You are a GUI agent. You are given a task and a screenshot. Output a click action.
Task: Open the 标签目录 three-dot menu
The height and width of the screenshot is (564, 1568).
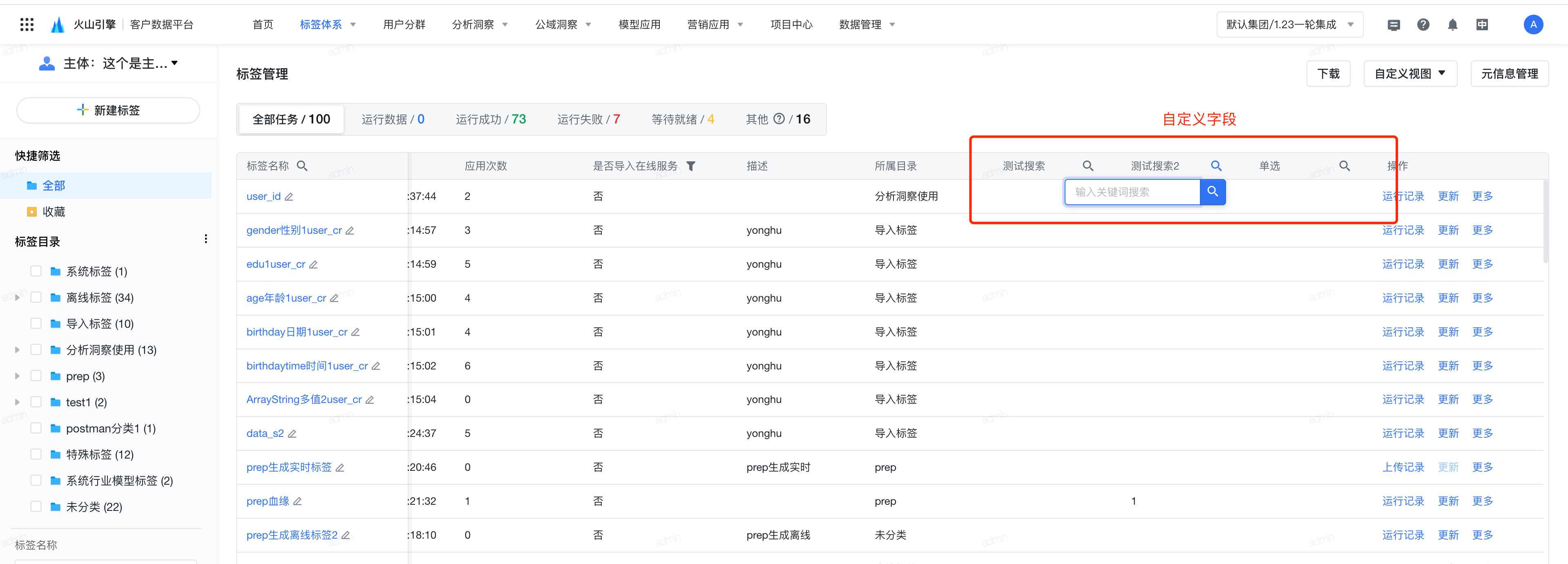tap(206, 239)
